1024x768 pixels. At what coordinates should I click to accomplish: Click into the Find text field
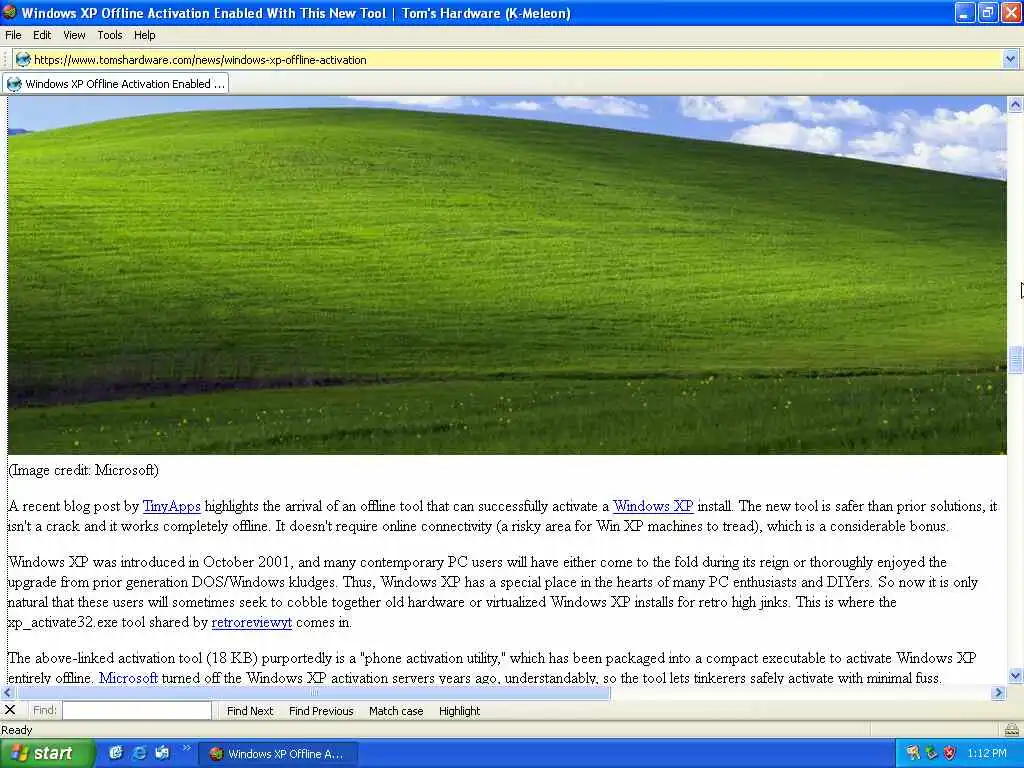[137, 710]
